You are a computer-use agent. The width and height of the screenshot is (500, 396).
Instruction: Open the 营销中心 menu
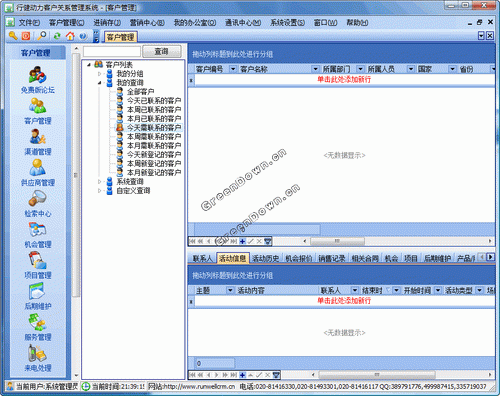[x=147, y=23]
